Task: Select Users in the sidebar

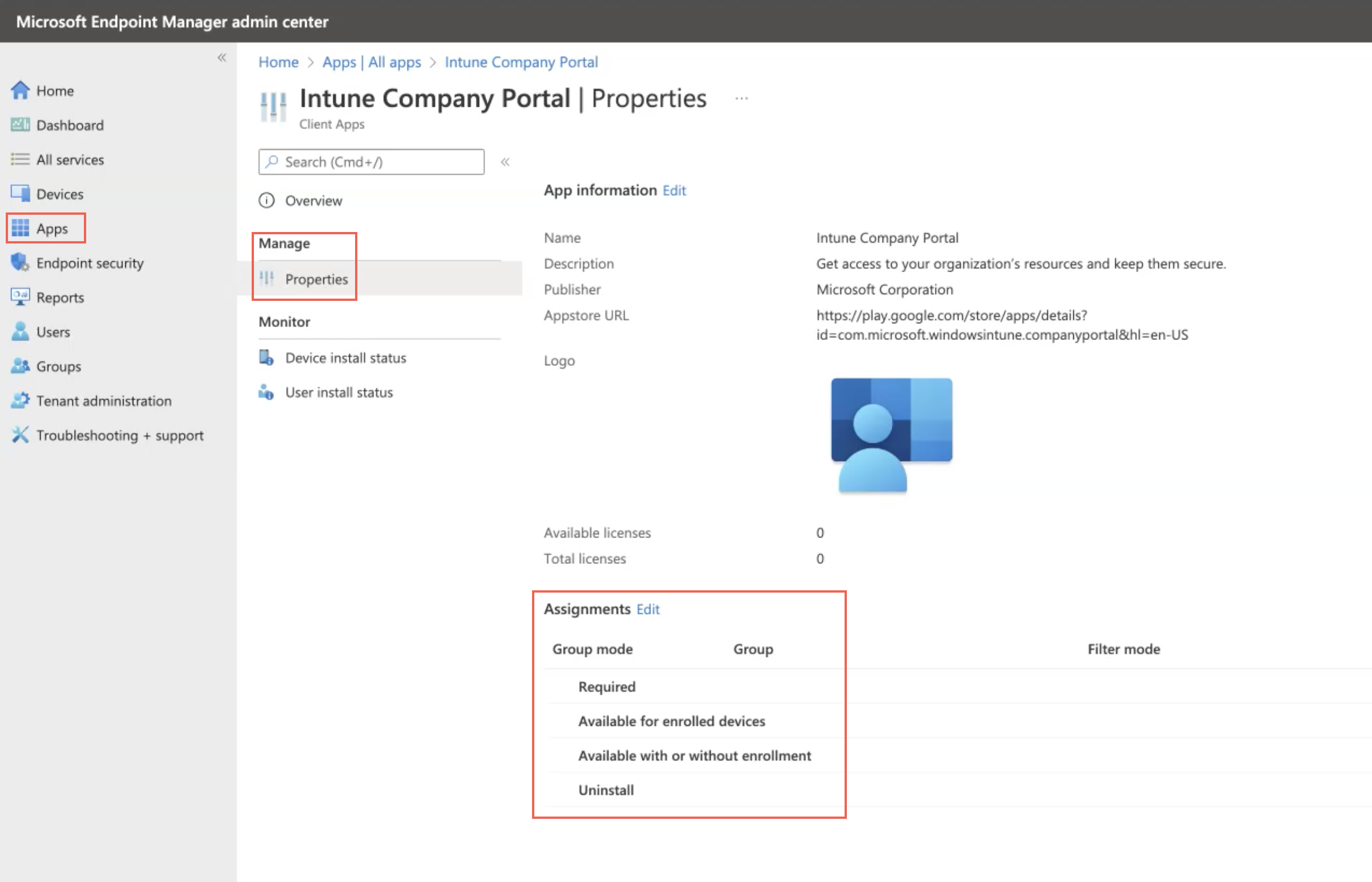Action: pos(53,332)
